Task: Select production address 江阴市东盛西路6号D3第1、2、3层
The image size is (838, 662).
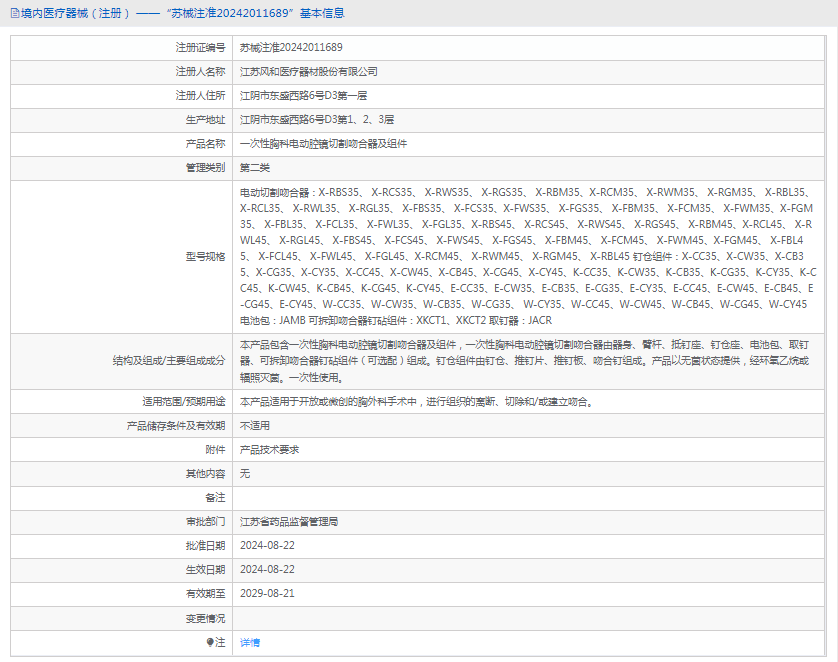Action: (x=317, y=120)
